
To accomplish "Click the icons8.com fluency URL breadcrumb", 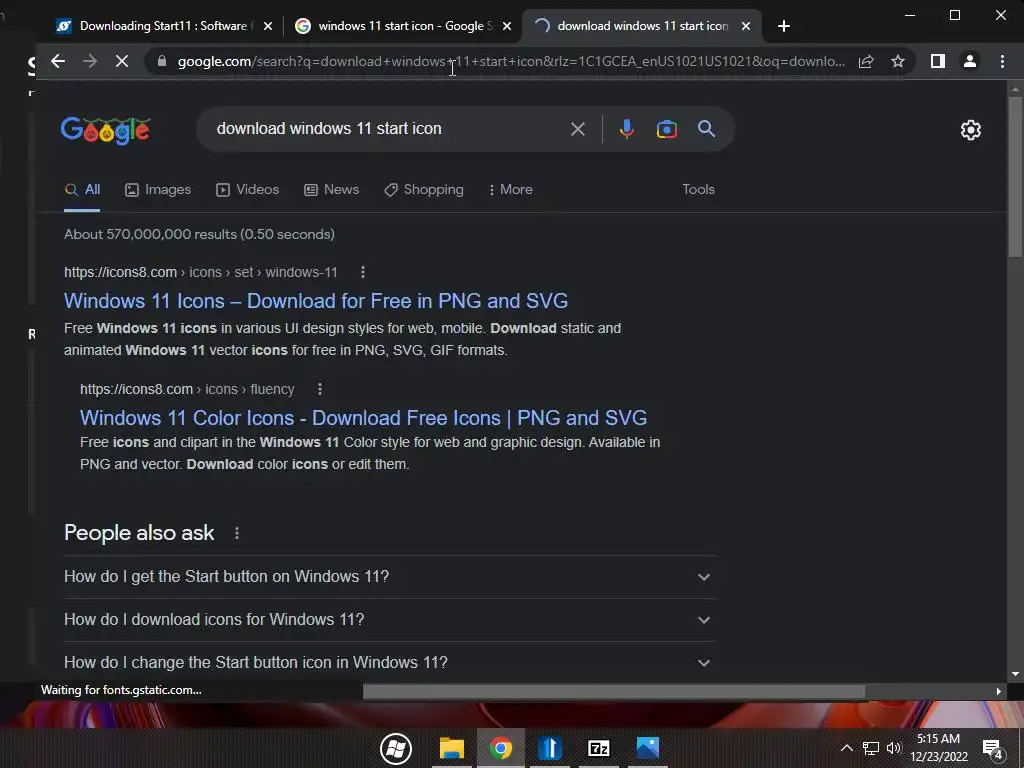I will point(187,389).
